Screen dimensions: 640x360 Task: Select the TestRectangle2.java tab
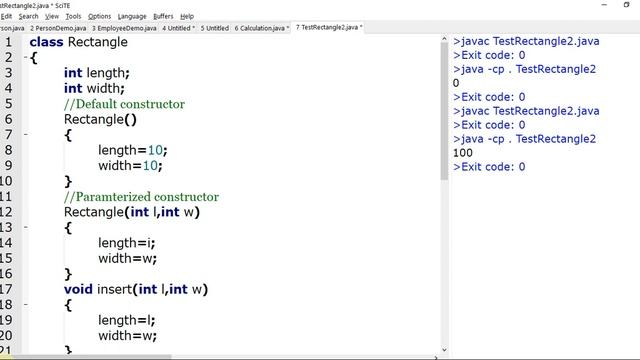(x=329, y=27)
